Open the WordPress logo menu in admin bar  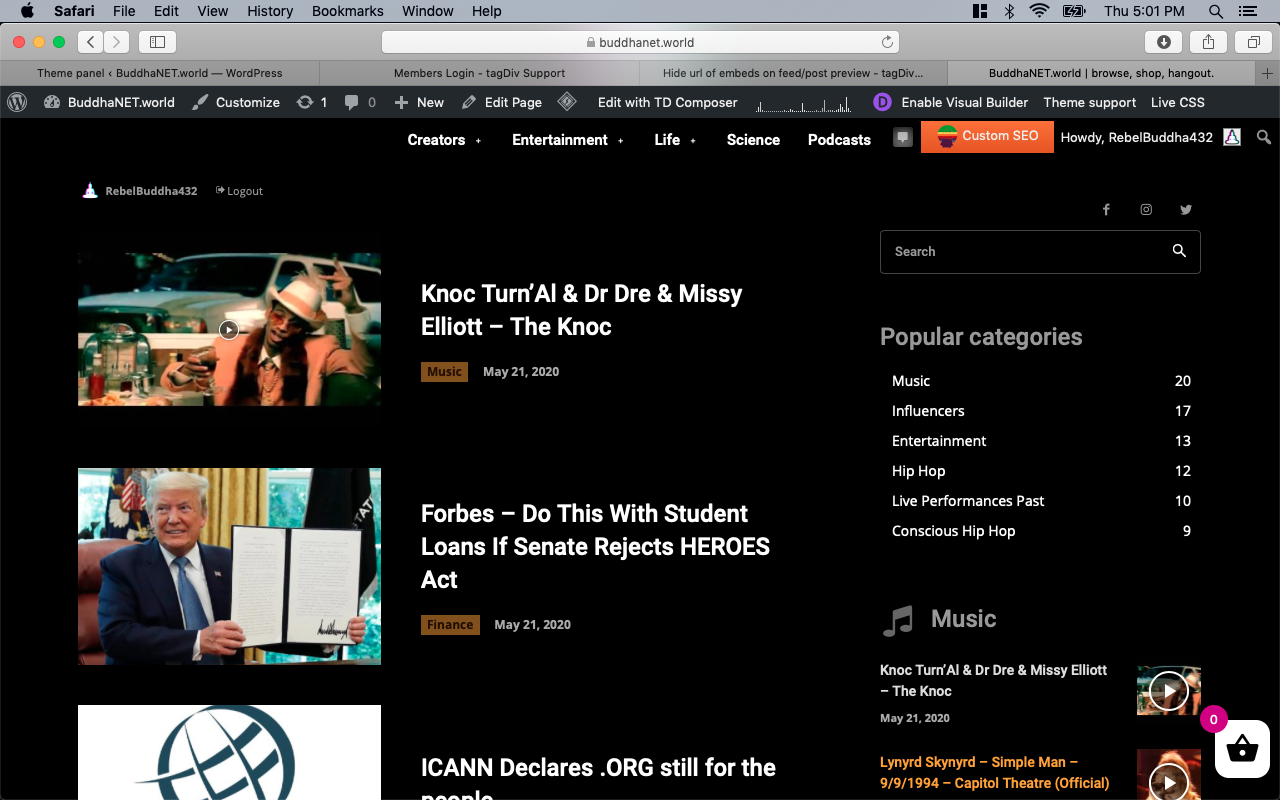[17, 102]
